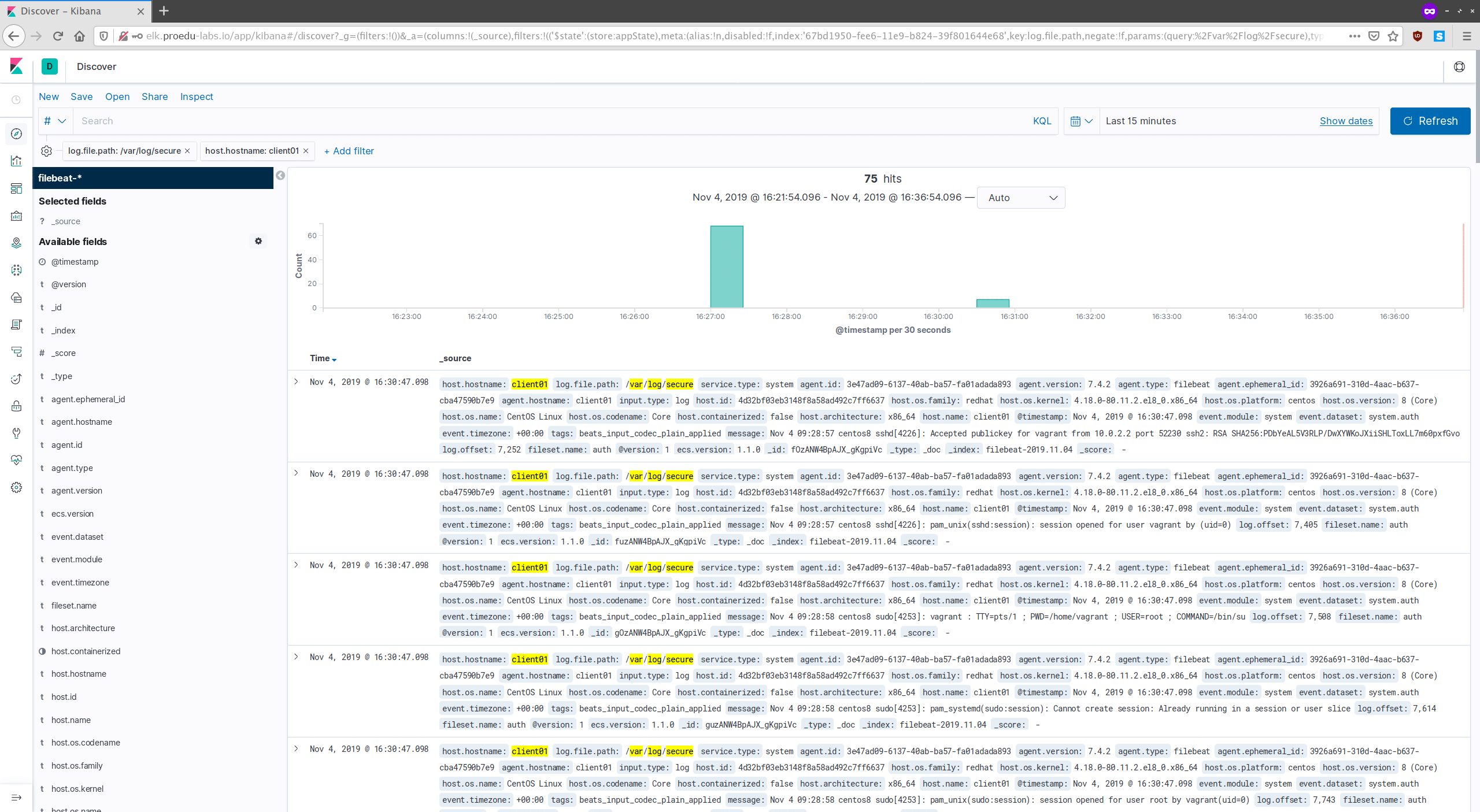The width and height of the screenshot is (1480, 812).
Task: Expand the first log entry row
Action: click(x=296, y=381)
